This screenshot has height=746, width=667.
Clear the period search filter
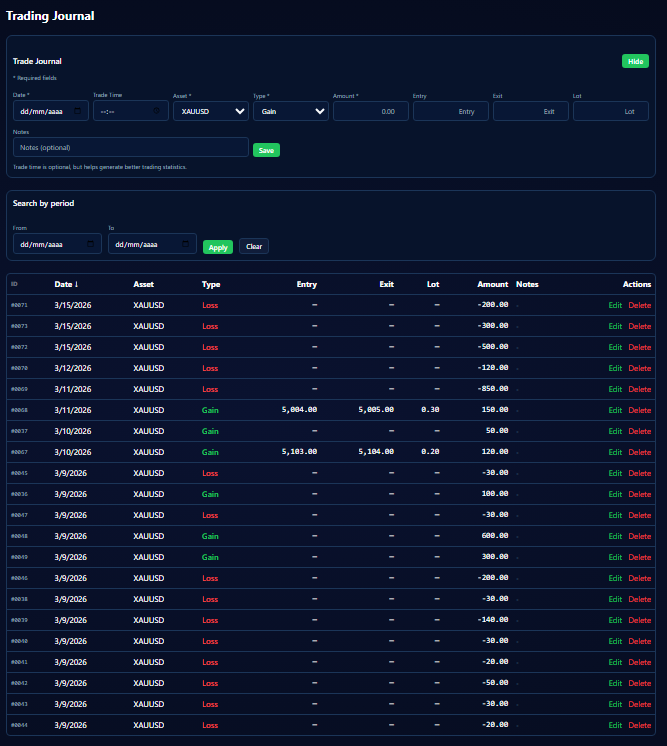[x=254, y=246]
